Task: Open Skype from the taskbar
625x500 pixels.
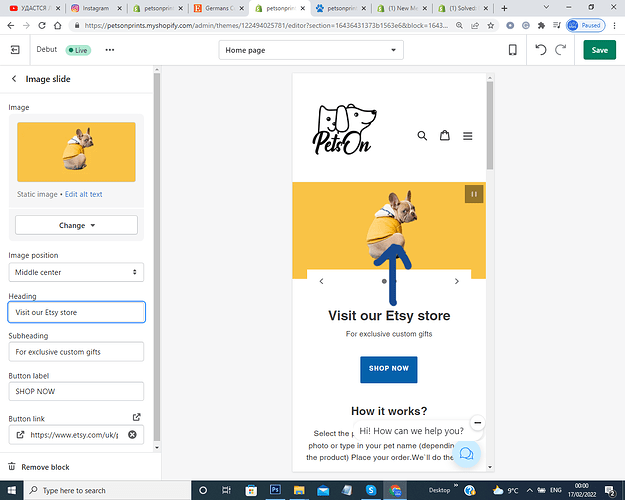Action: coord(371,490)
